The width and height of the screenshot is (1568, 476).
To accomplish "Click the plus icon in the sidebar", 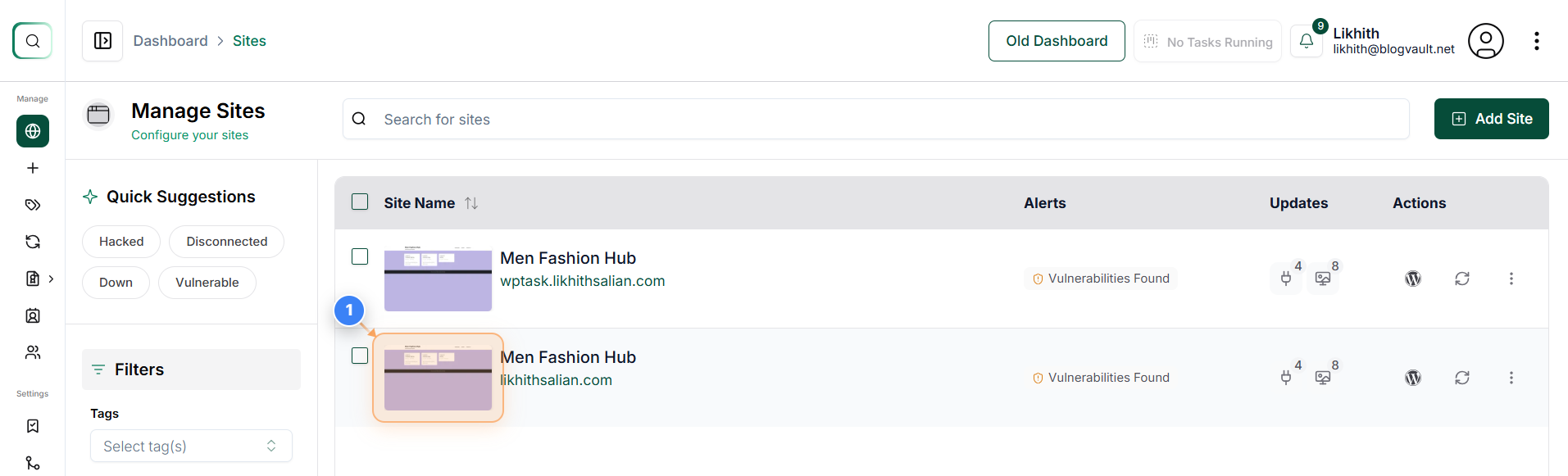I will click(33, 168).
